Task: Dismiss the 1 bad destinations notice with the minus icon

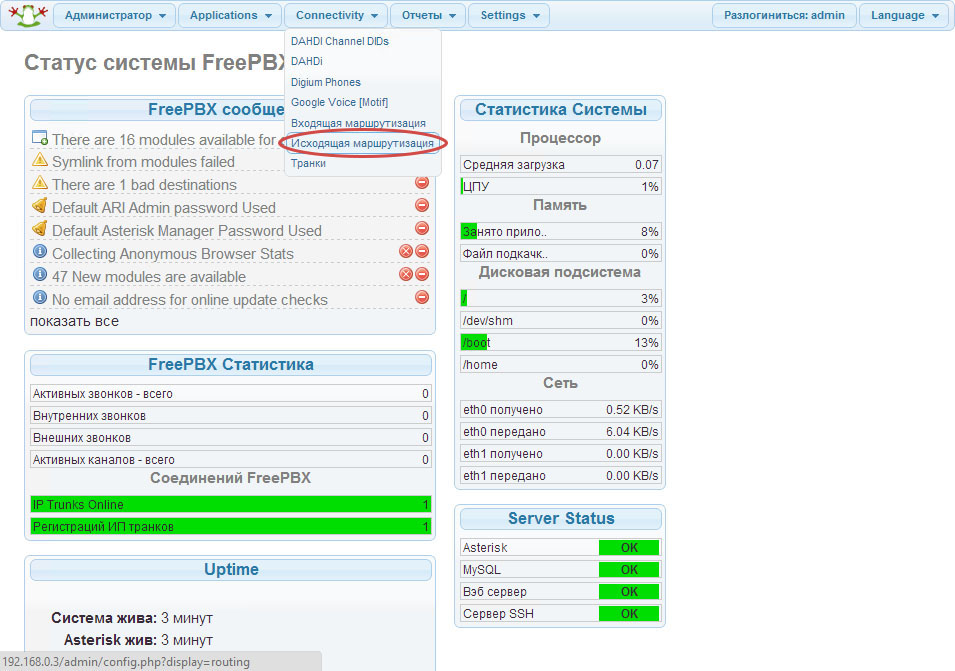Action: point(422,182)
